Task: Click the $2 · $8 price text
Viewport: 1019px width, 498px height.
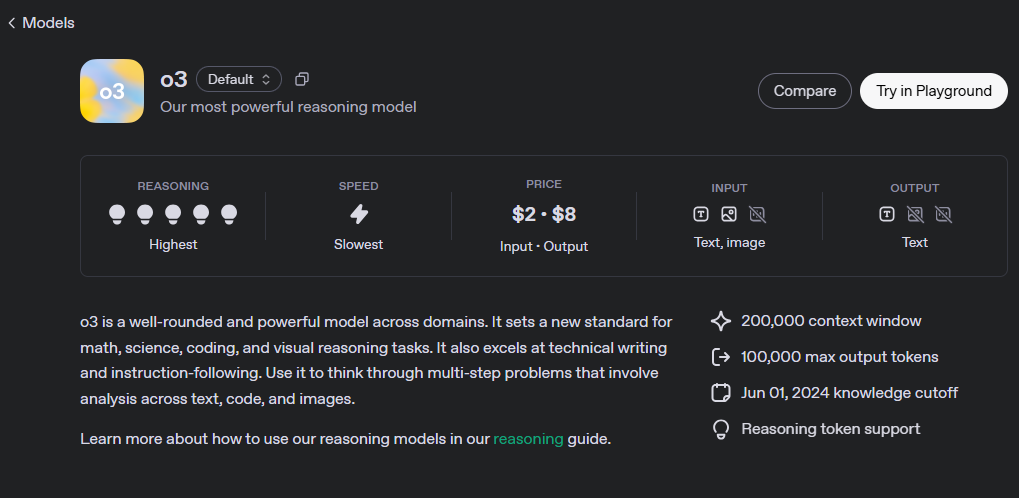Action: pyautogui.click(x=543, y=214)
